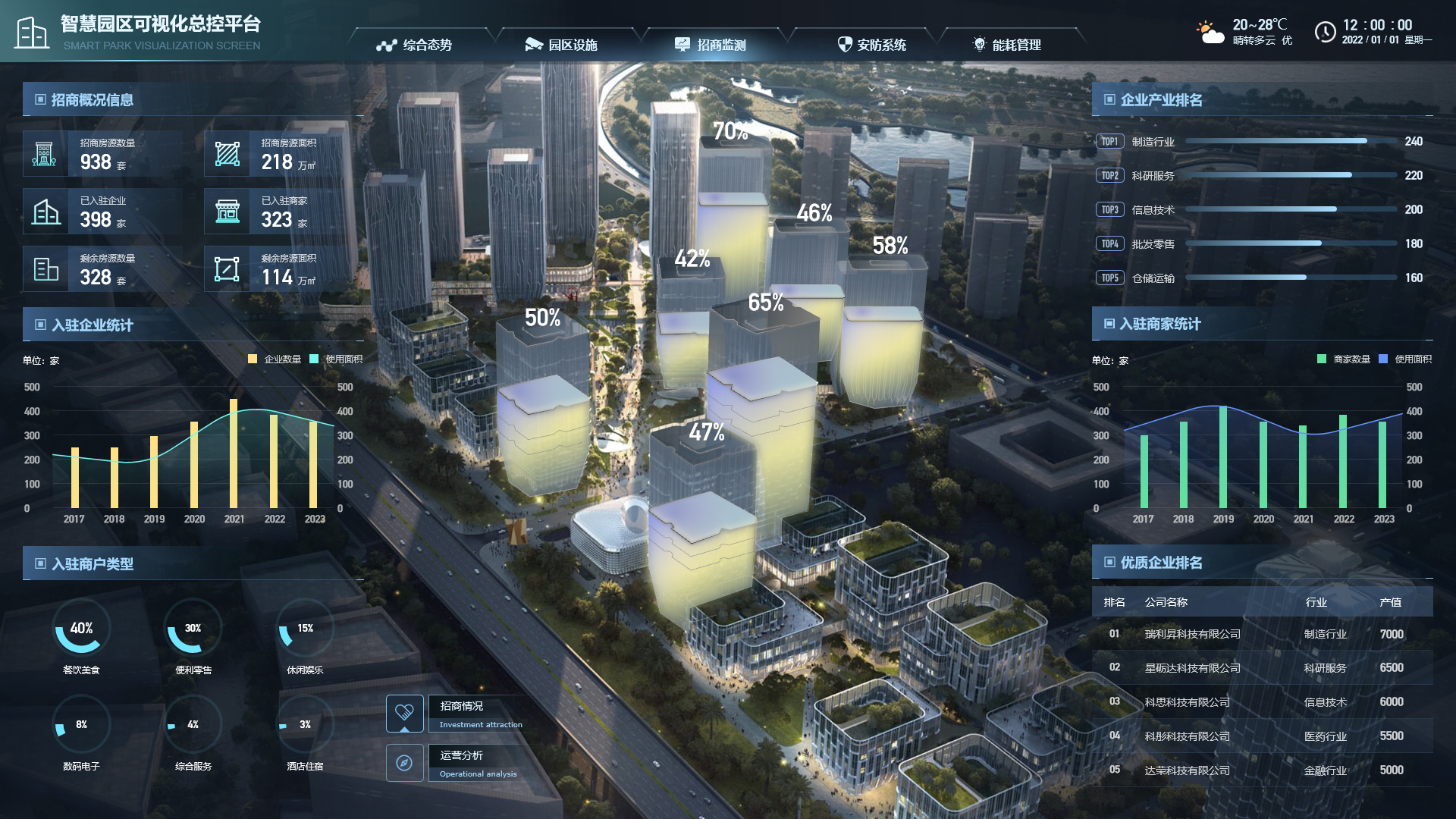Screen dimensions: 1456x819
Task: Click the 3% 酒店住宿 ring gauge
Action: click(x=305, y=723)
